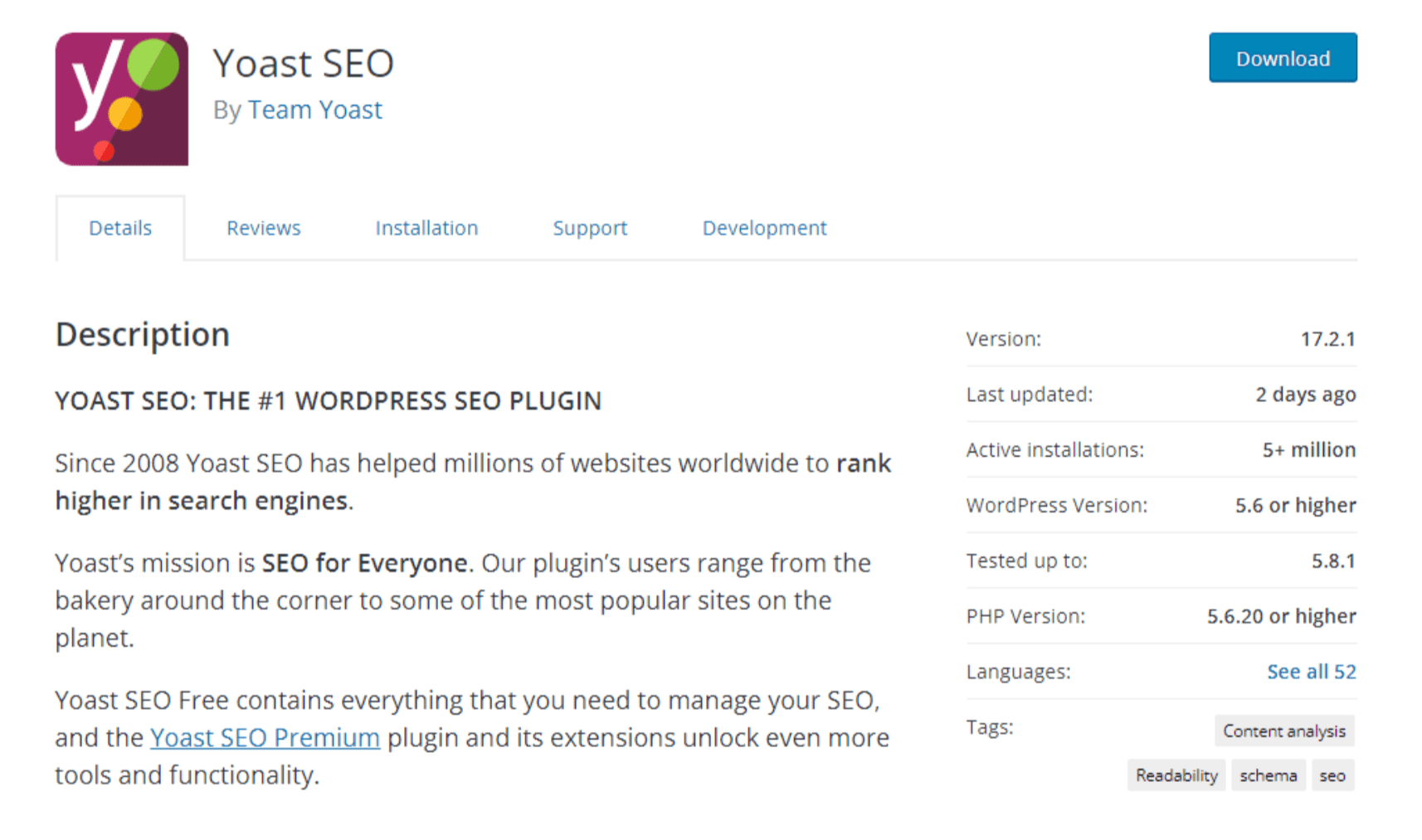Select the Details tab
Image resolution: width=1422 pixels, height=840 pixels.
(120, 228)
